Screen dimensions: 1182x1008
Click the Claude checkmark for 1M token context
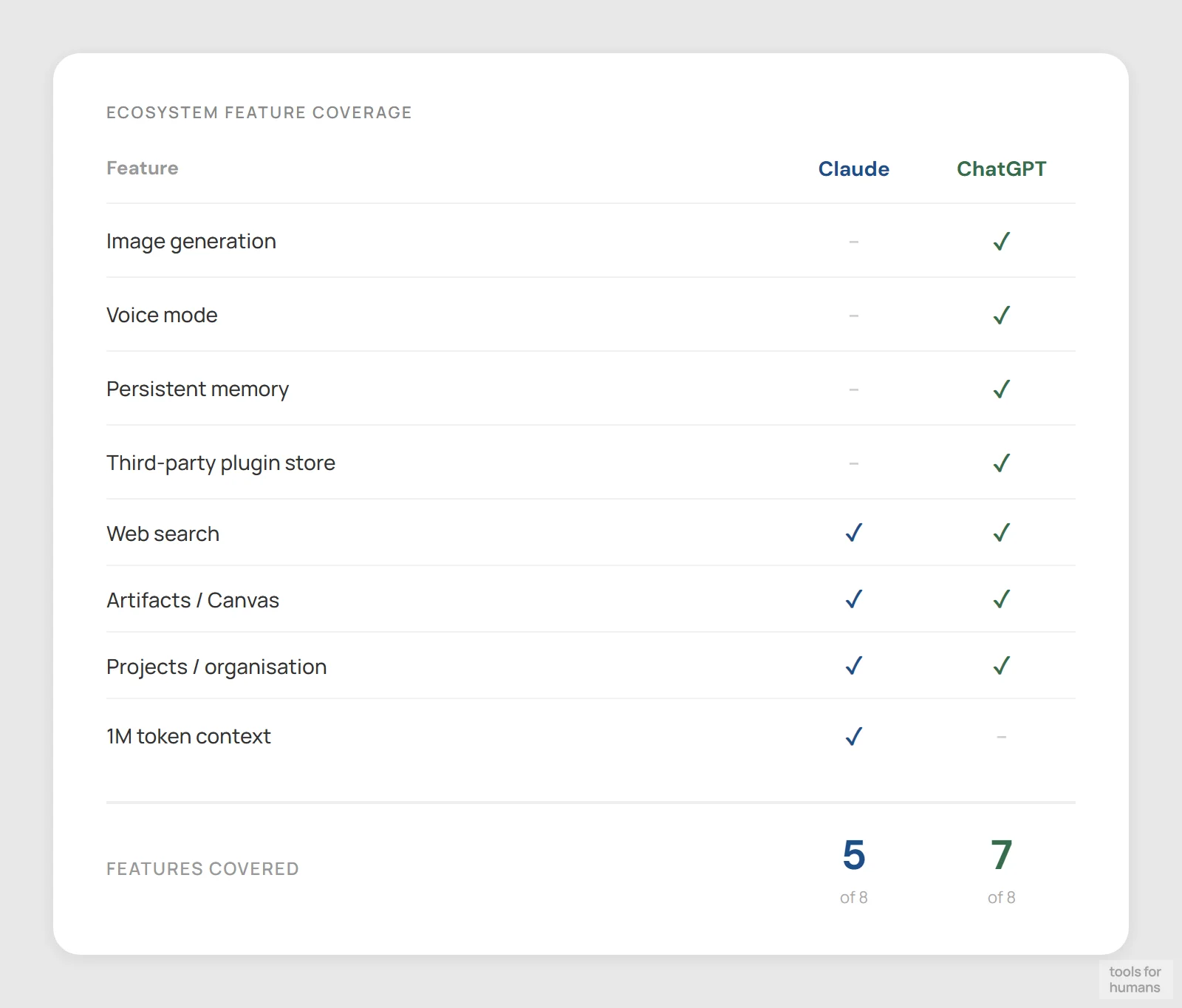[x=853, y=735]
